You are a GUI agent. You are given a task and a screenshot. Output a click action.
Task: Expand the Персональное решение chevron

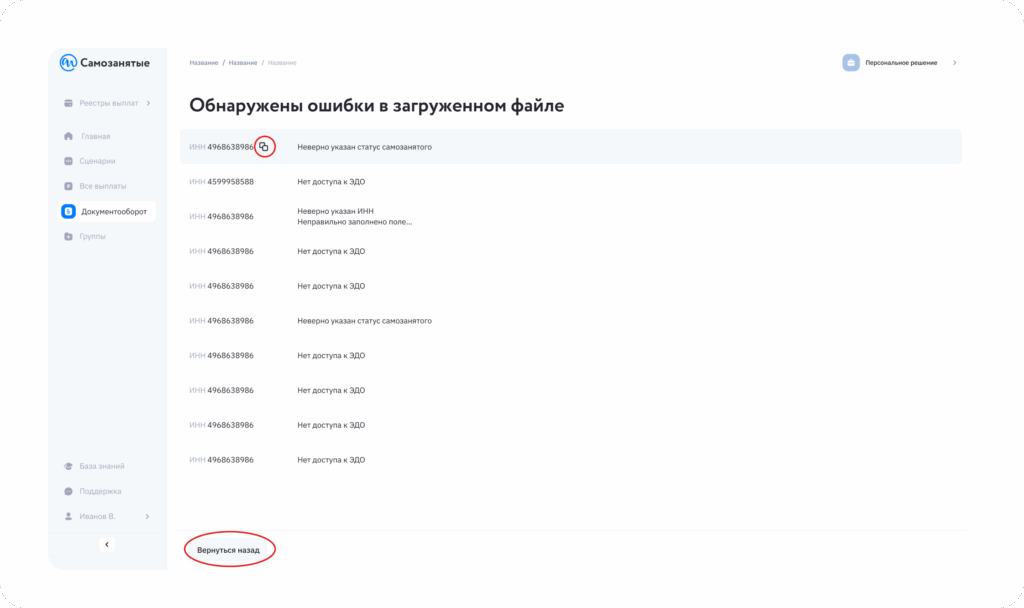point(954,63)
